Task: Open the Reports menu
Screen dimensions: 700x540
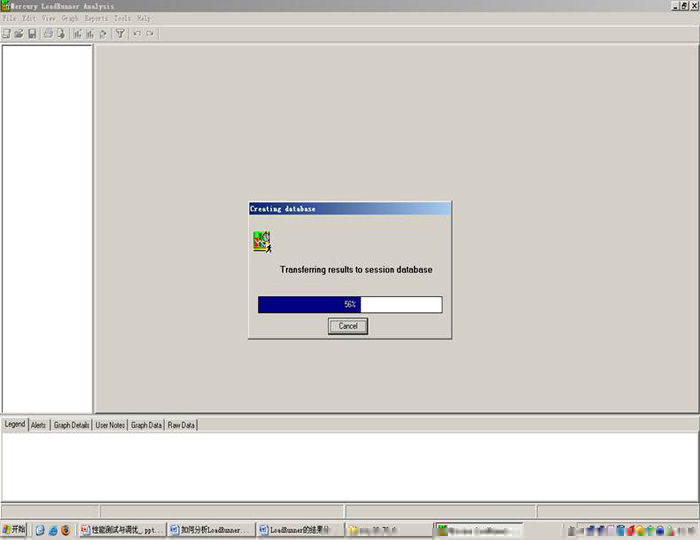Action: [96, 18]
